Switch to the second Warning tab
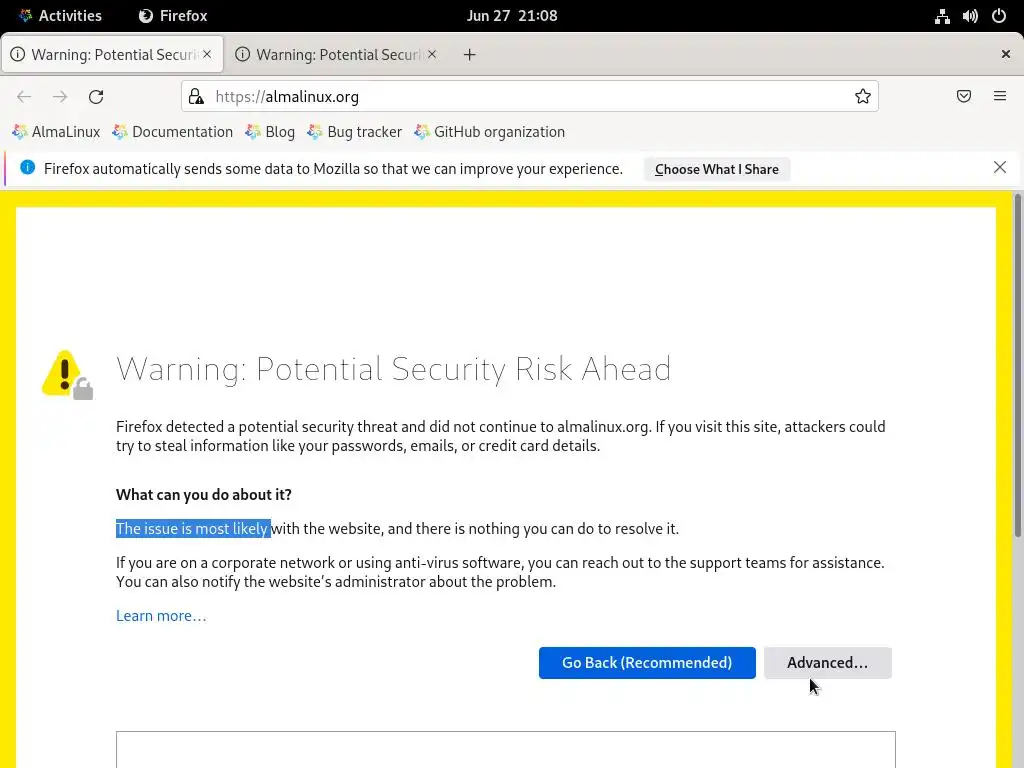The width and height of the screenshot is (1024, 768). pos(336,55)
